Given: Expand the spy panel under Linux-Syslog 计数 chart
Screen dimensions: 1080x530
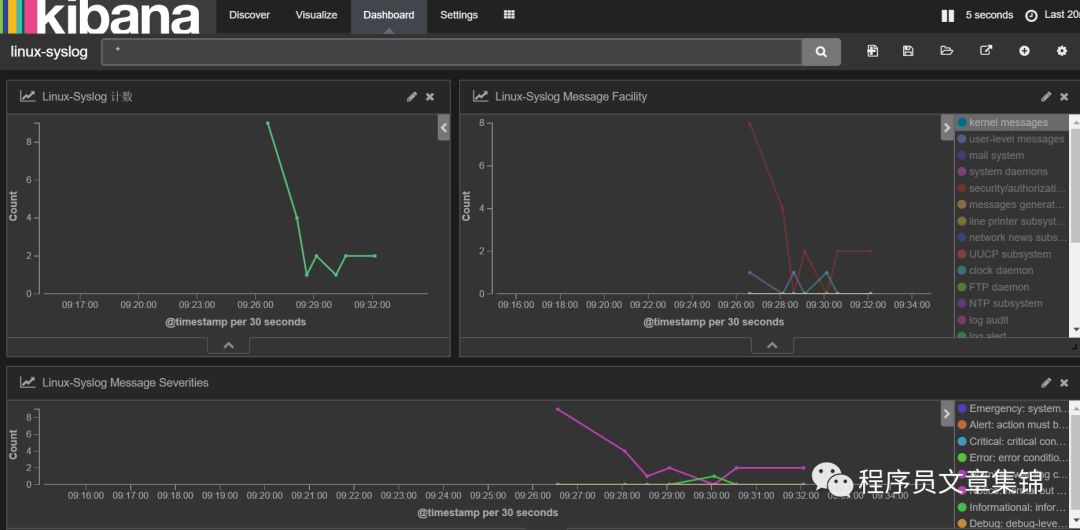Looking at the screenshot, I should click(228, 345).
